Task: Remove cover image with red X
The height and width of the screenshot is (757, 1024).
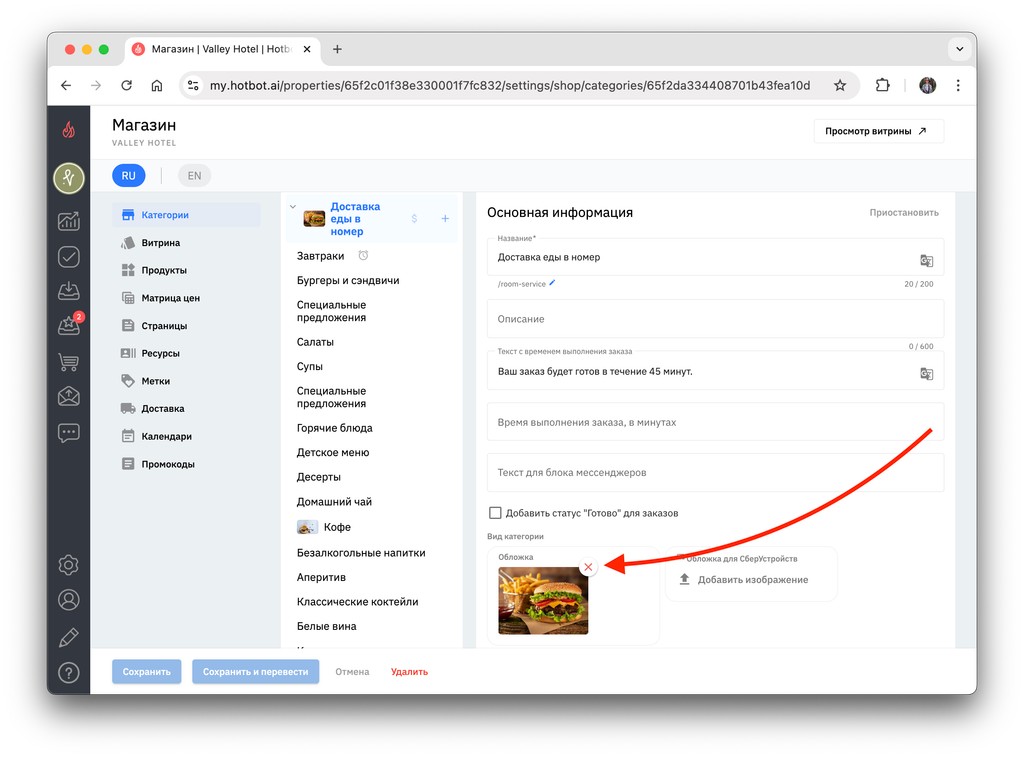Action: [x=588, y=567]
